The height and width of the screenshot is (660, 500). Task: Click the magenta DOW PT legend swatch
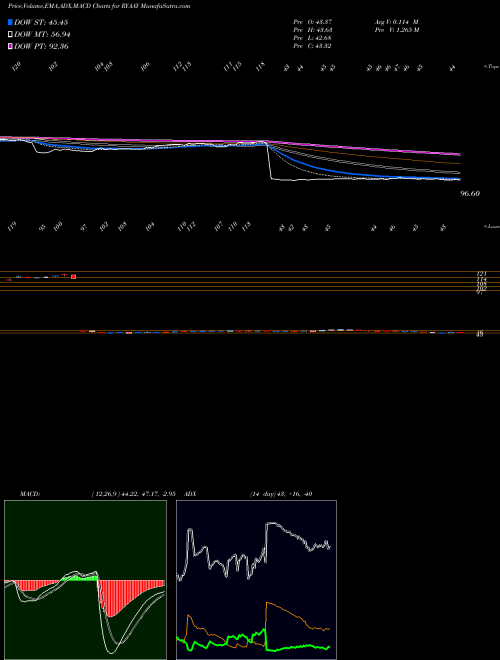pyautogui.click(x=11, y=46)
